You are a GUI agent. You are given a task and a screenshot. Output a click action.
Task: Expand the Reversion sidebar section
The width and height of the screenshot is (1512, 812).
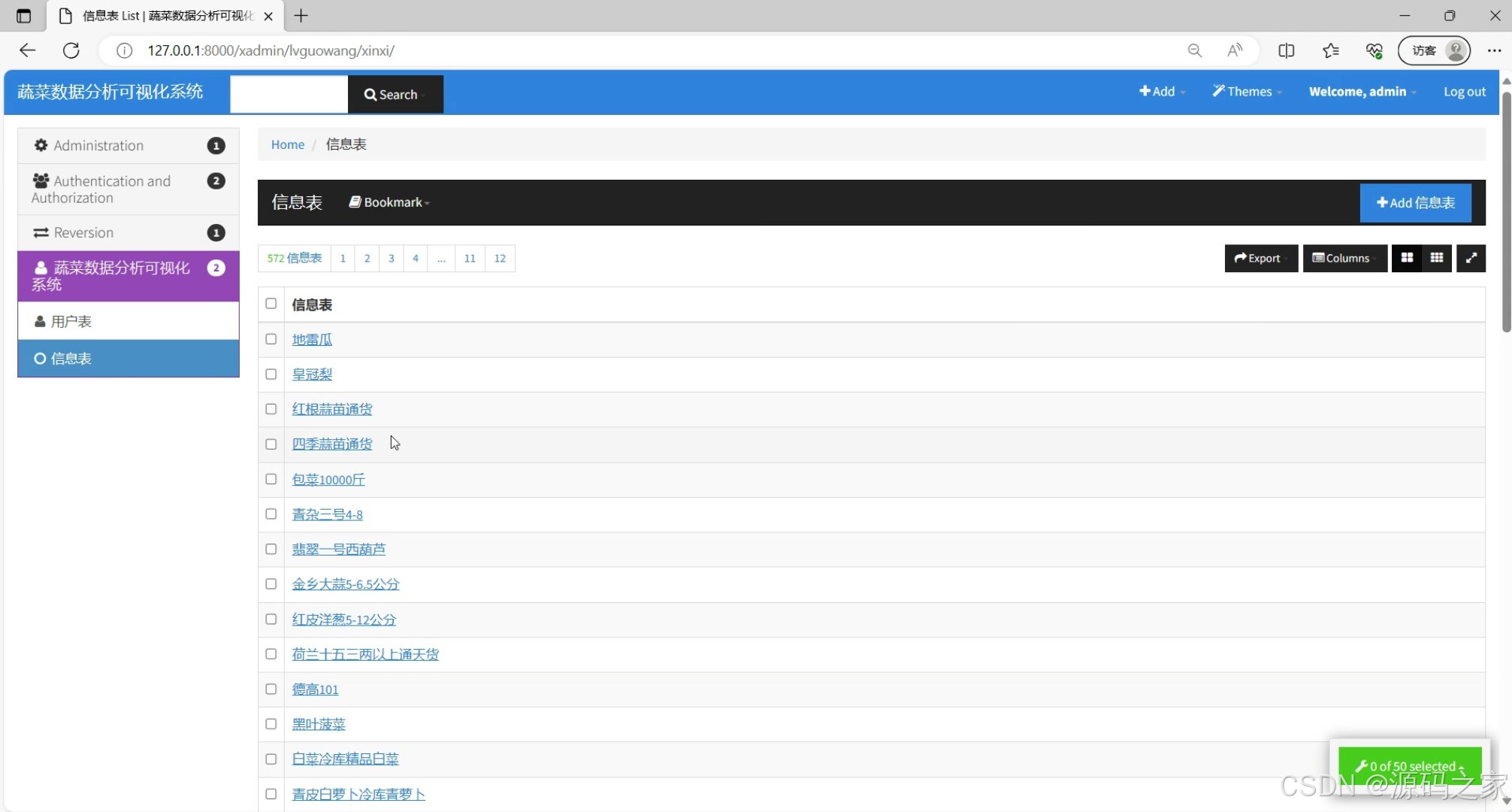click(83, 233)
